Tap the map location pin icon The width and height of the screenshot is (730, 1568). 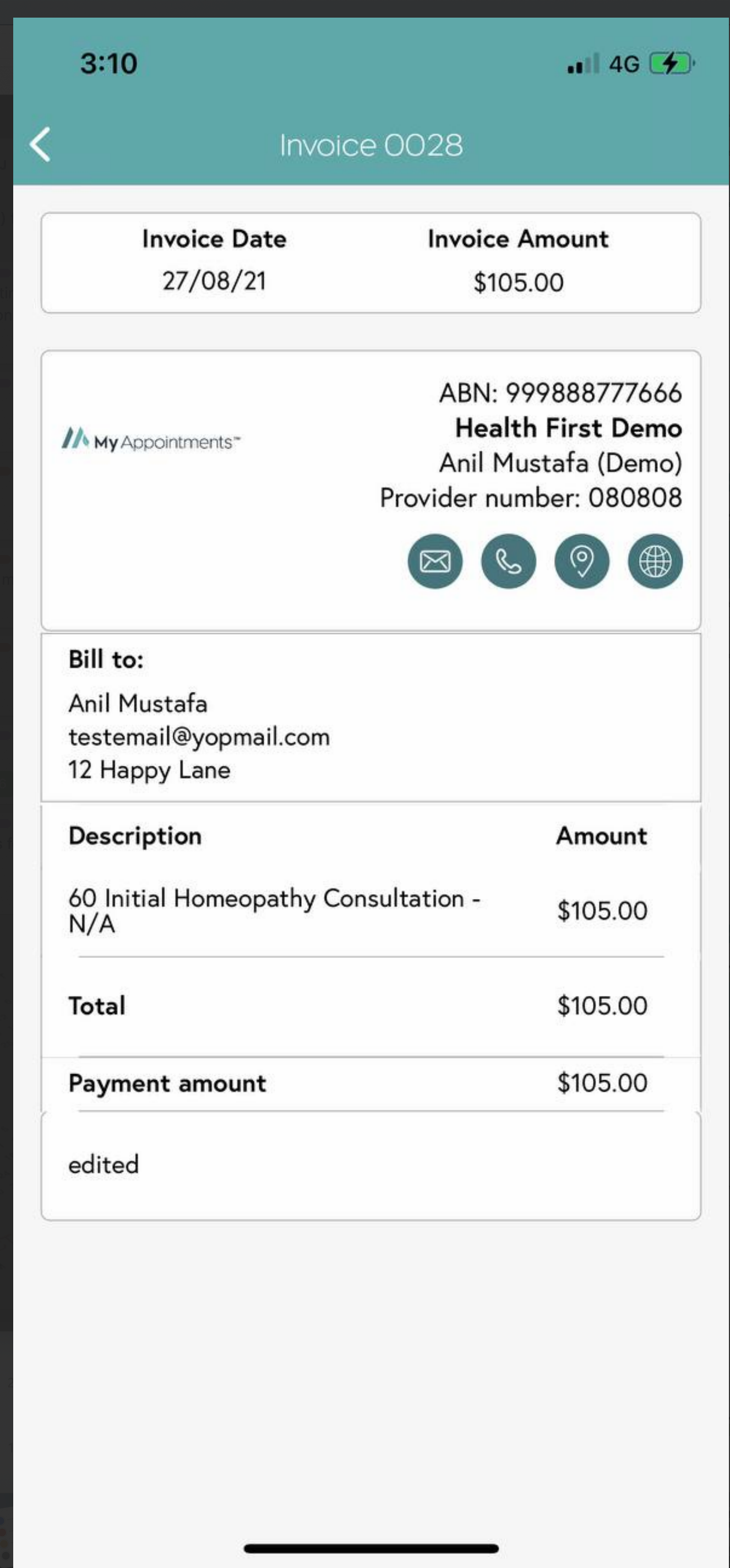(581, 561)
